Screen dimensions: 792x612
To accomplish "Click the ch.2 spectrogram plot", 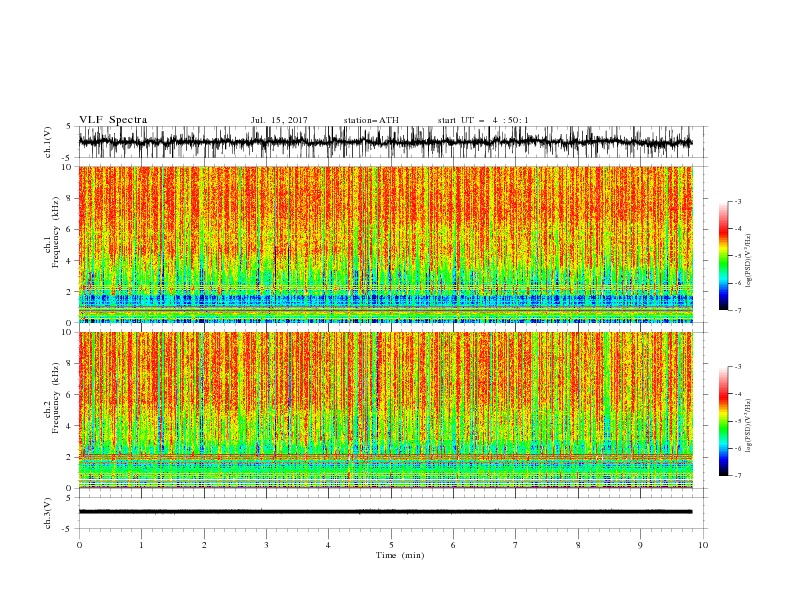I will [x=386, y=410].
